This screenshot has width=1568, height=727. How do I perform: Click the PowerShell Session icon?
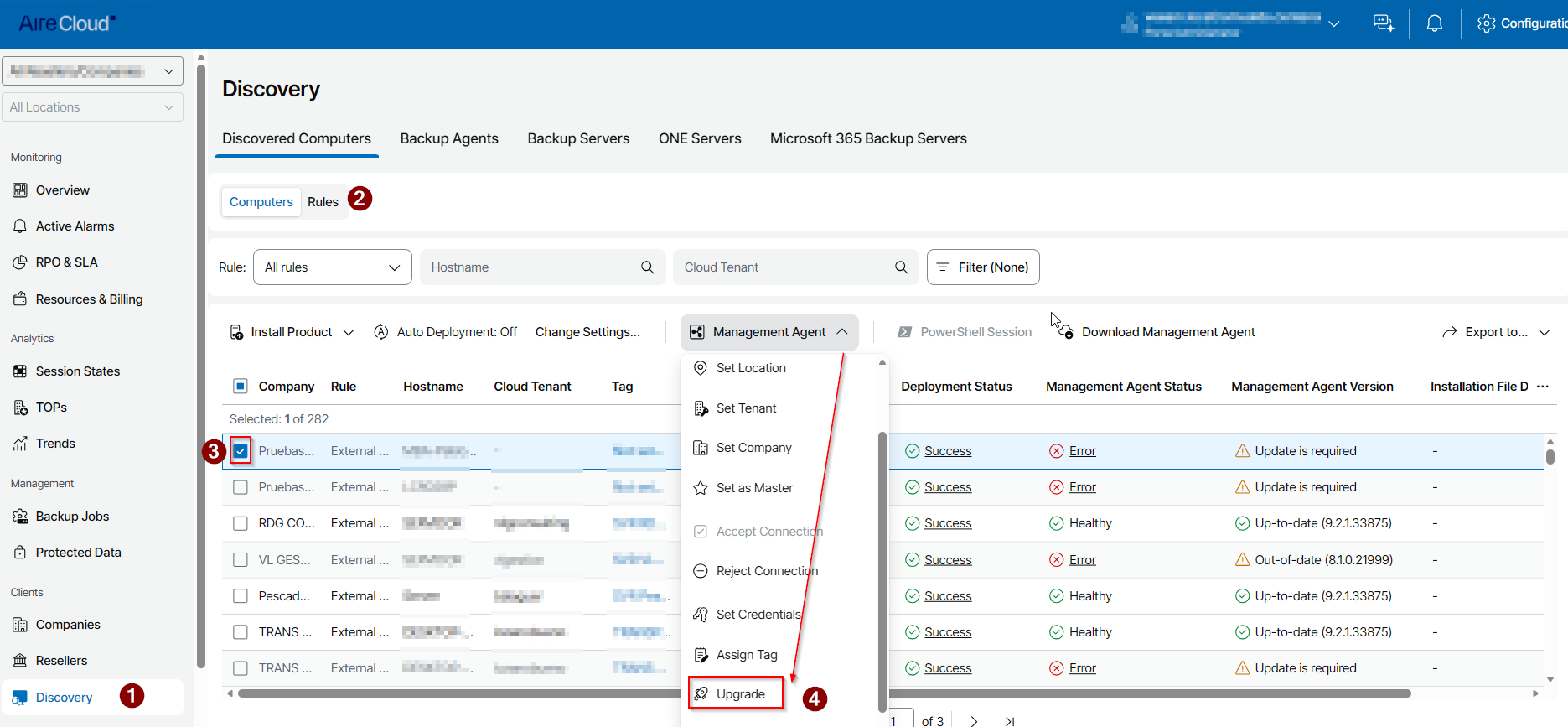tap(905, 332)
